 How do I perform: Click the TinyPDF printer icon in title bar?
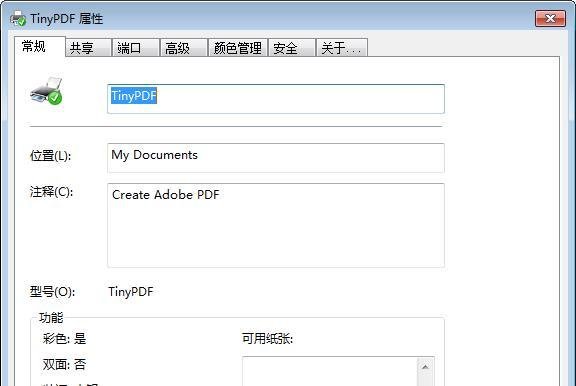(18, 18)
